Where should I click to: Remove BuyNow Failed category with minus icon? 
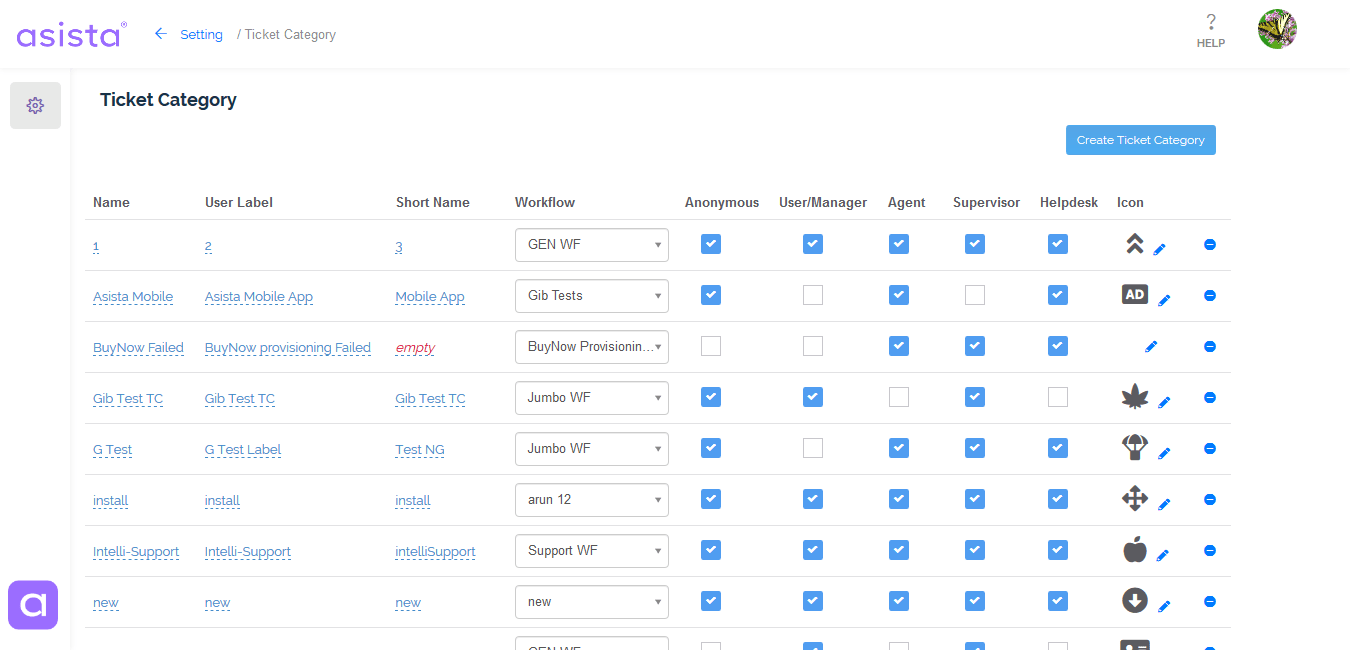1210,346
